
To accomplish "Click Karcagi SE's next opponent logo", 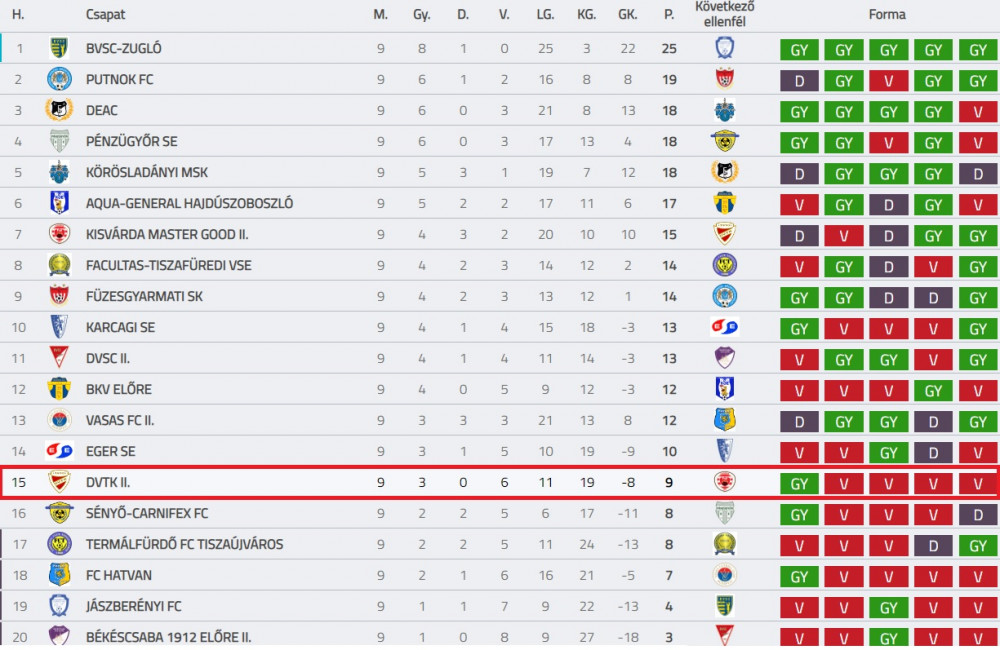I will click(724, 327).
